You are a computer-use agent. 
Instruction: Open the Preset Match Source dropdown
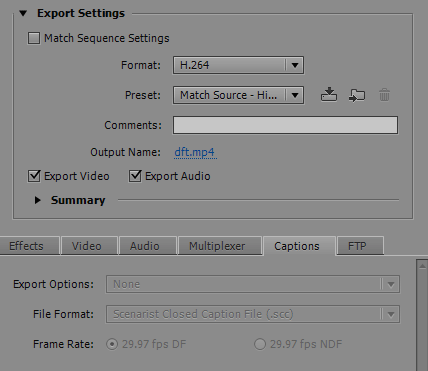point(238,95)
